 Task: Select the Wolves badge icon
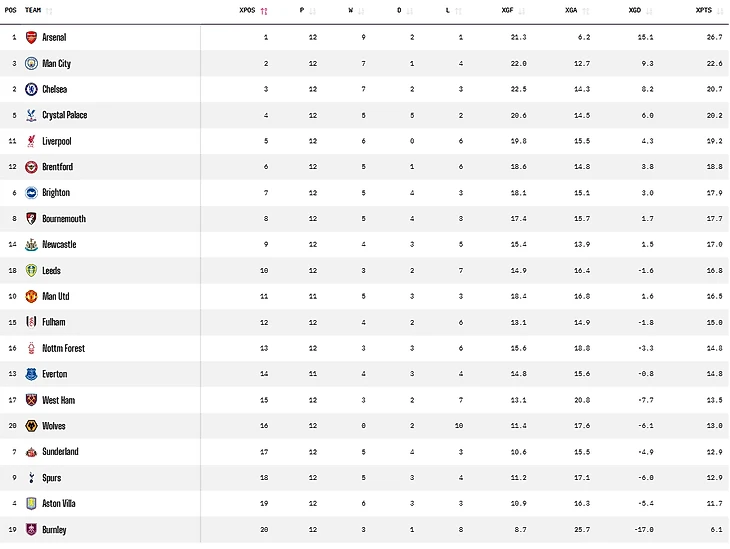pos(31,426)
